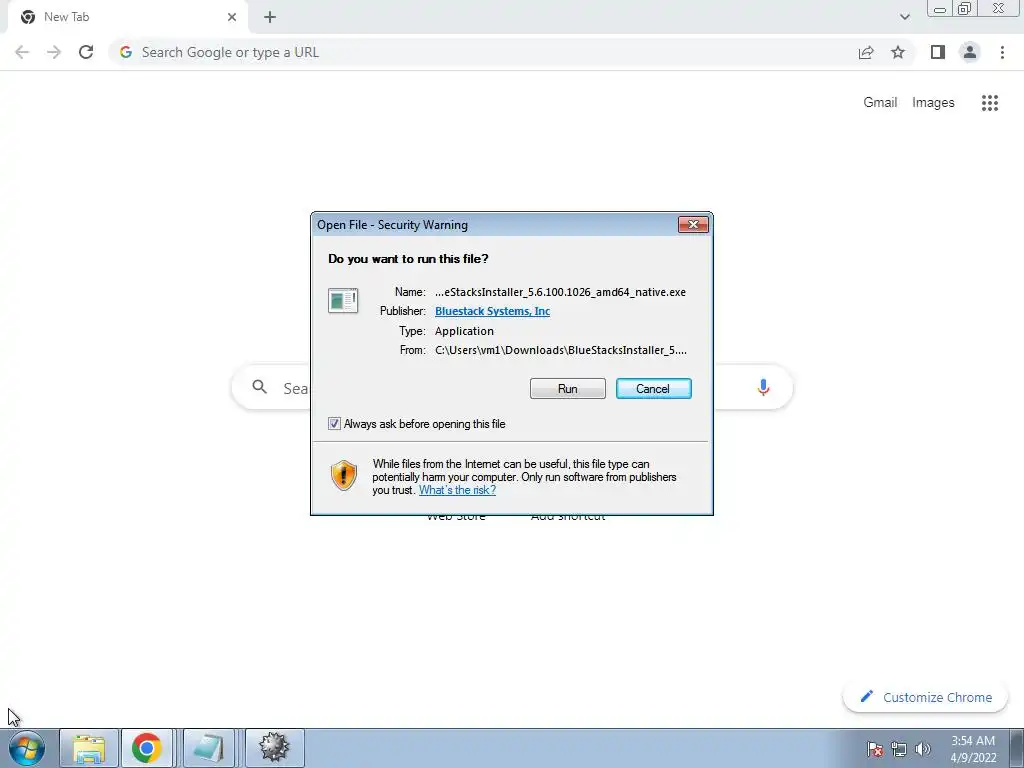This screenshot has height=768, width=1024.
Task: Open the Bluestack Systems, Inc publisher link
Action: coord(492,311)
